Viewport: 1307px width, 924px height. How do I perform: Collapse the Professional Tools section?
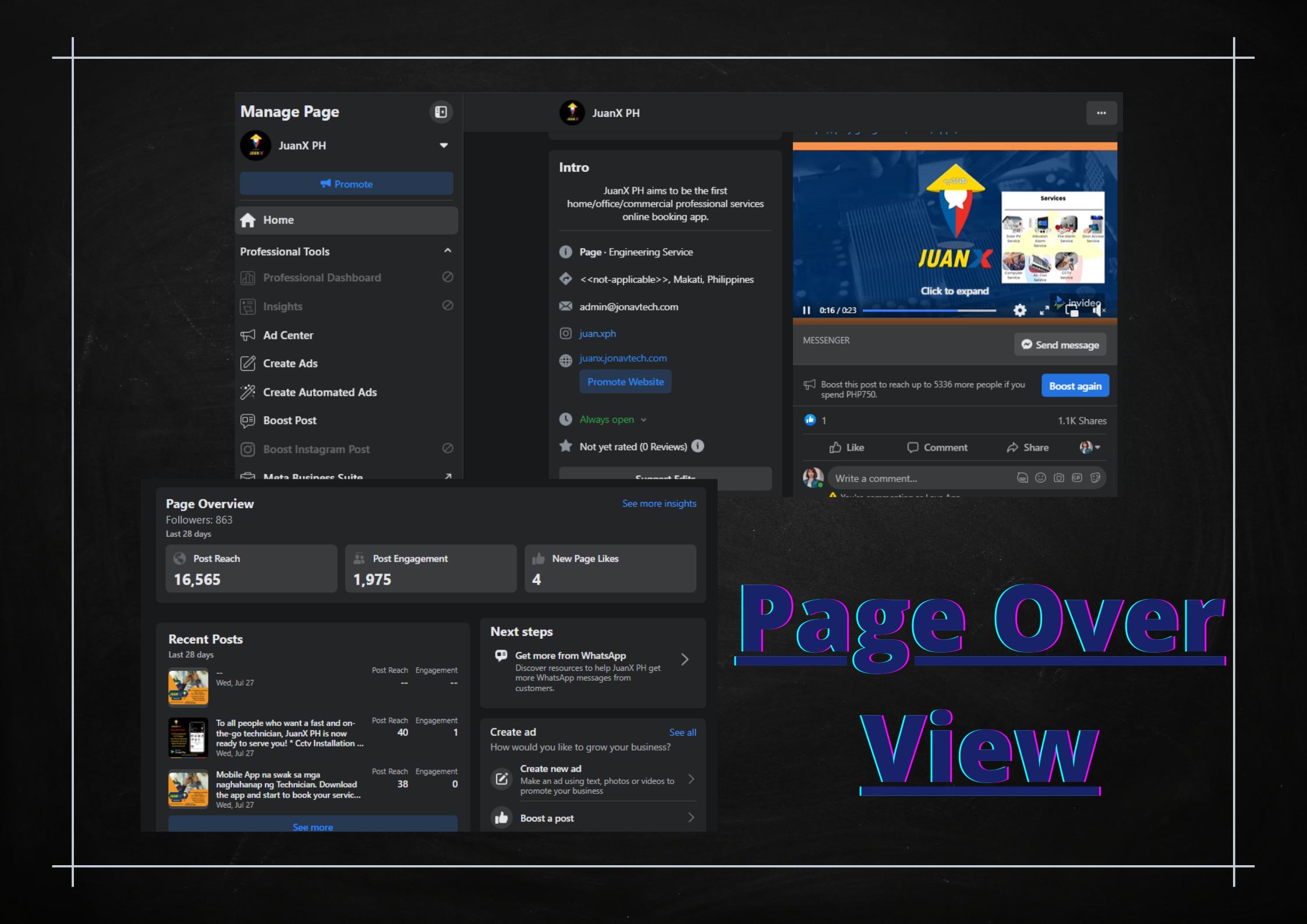coord(447,251)
